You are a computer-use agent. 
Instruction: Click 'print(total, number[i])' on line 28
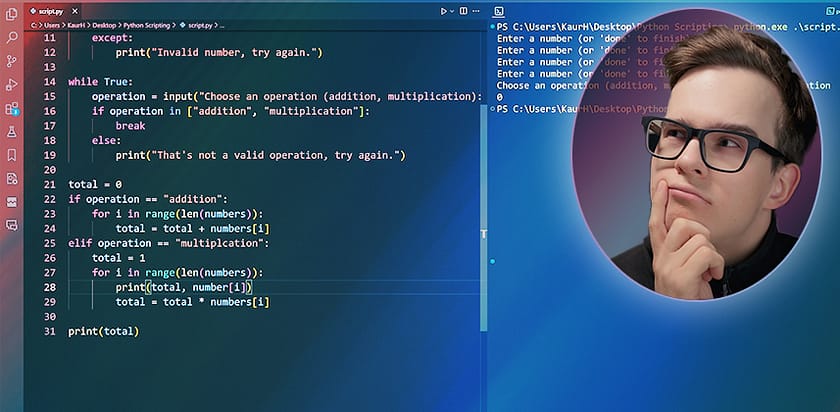tap(184, 288)
